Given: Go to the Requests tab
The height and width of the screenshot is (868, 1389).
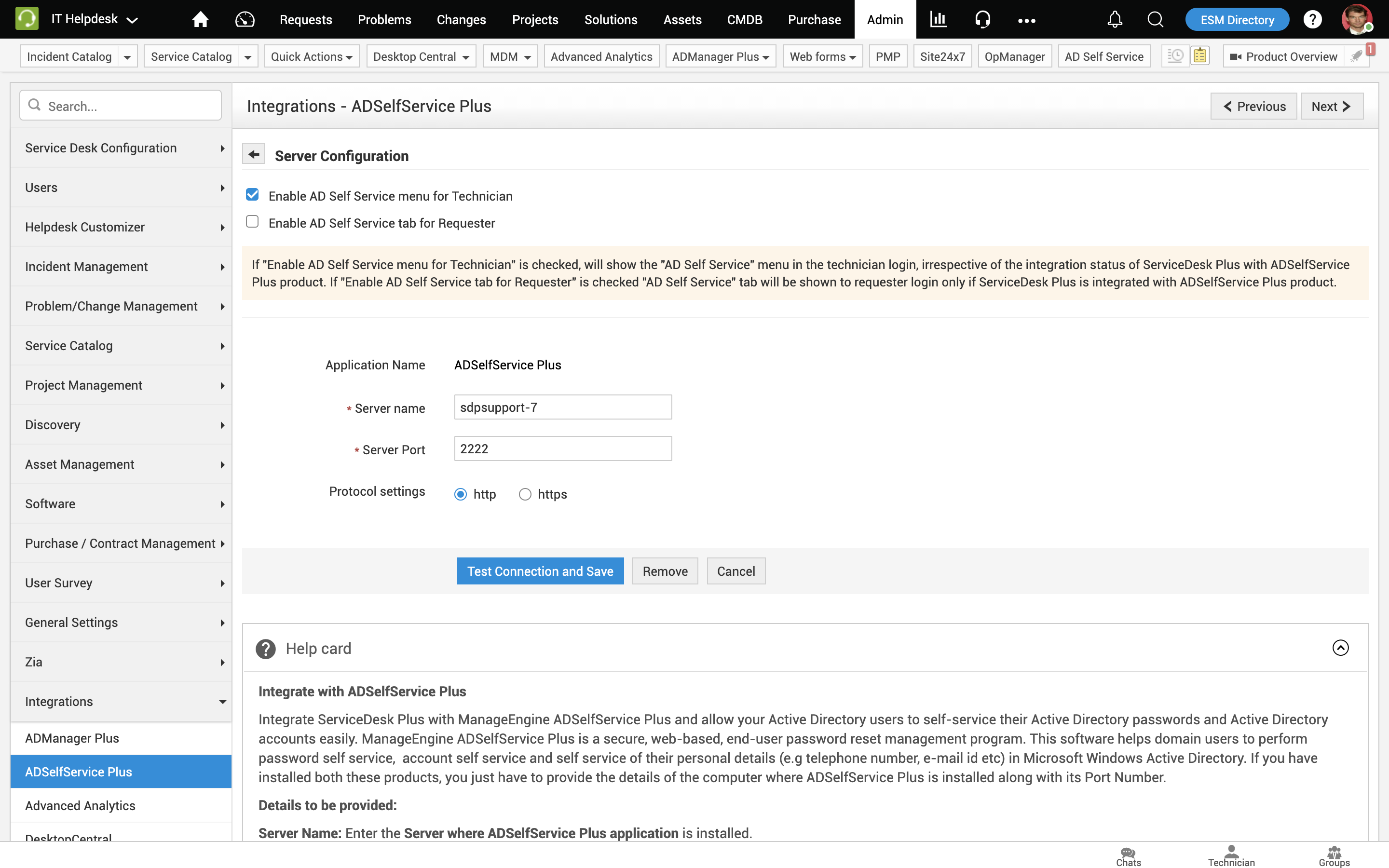Looking at the screenshot, I should pyautogui.click(x=305, y=19).
